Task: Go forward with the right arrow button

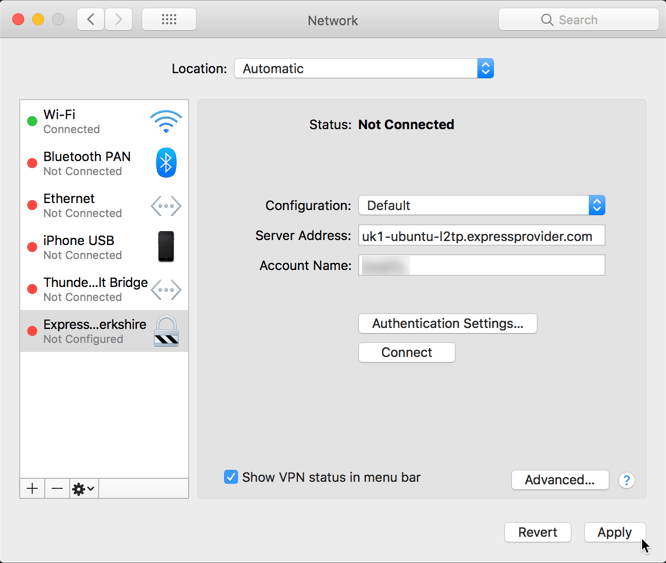Action: (119, 19)
